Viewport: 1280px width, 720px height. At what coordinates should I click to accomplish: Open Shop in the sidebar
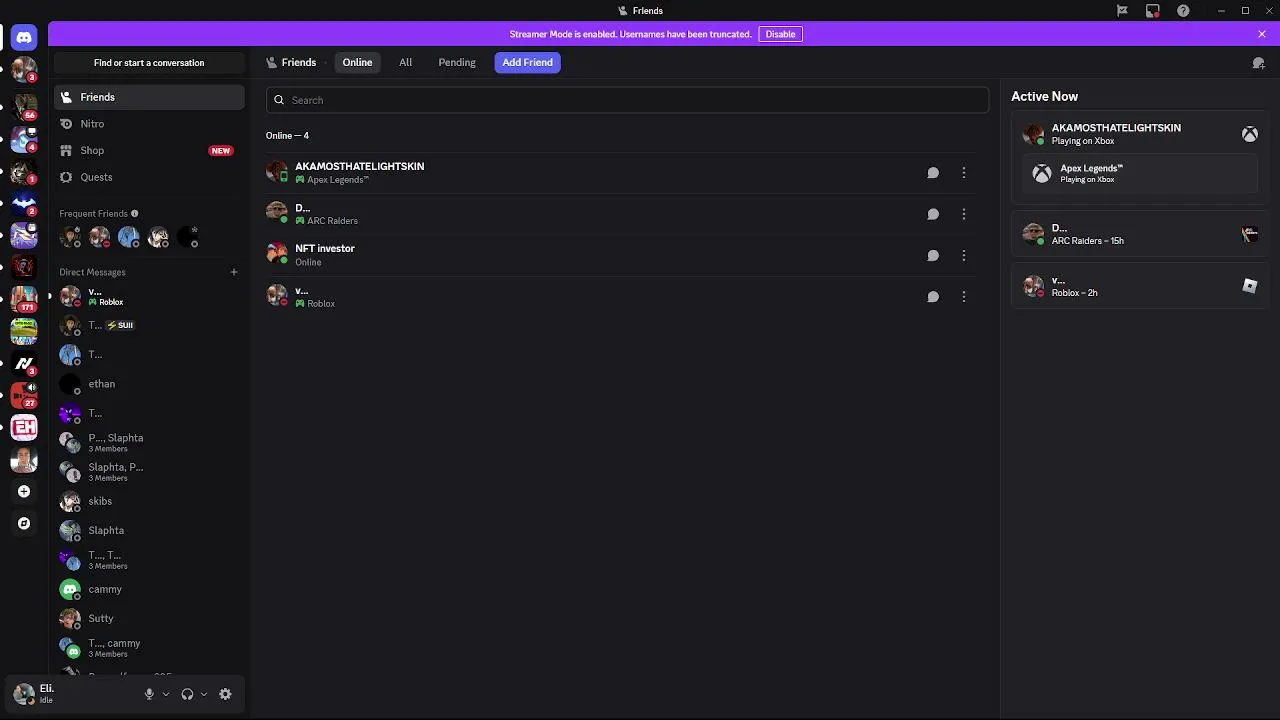149,150
